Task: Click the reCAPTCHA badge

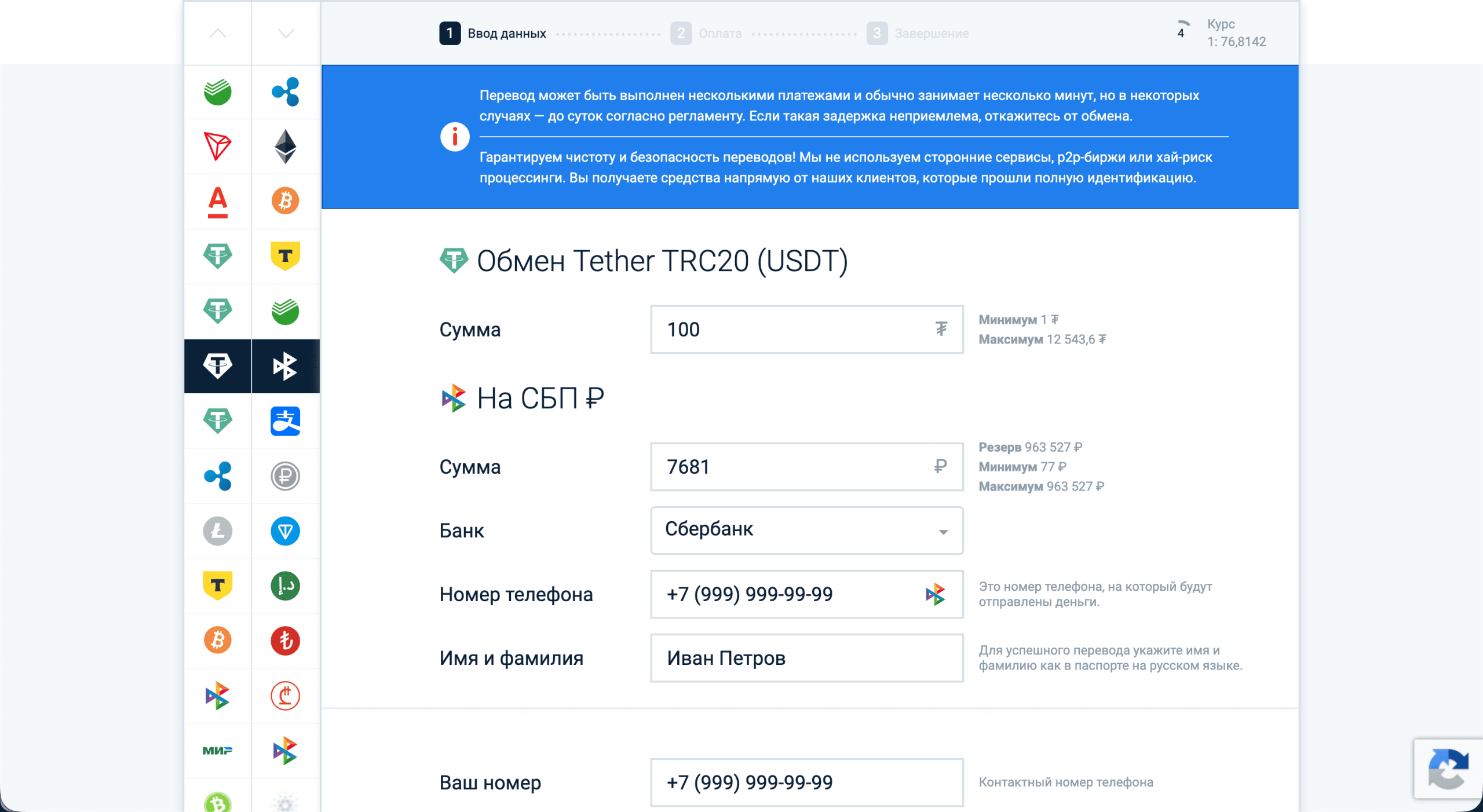Action: tap(1448, 769)
